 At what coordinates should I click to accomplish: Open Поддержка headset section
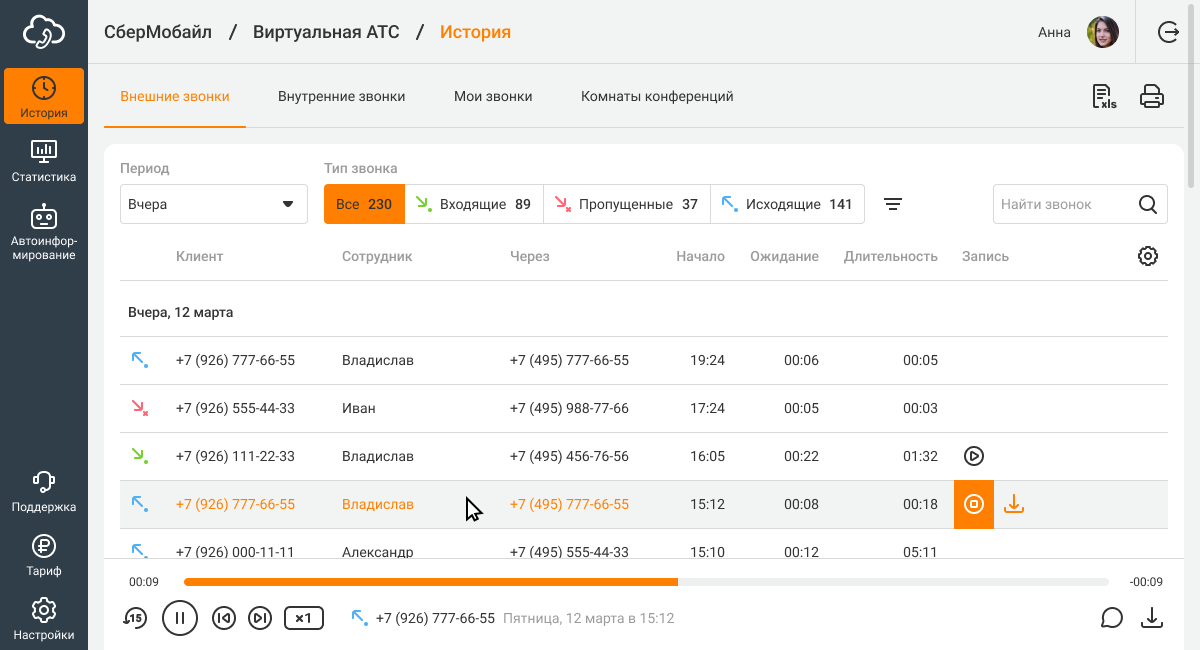44,492
